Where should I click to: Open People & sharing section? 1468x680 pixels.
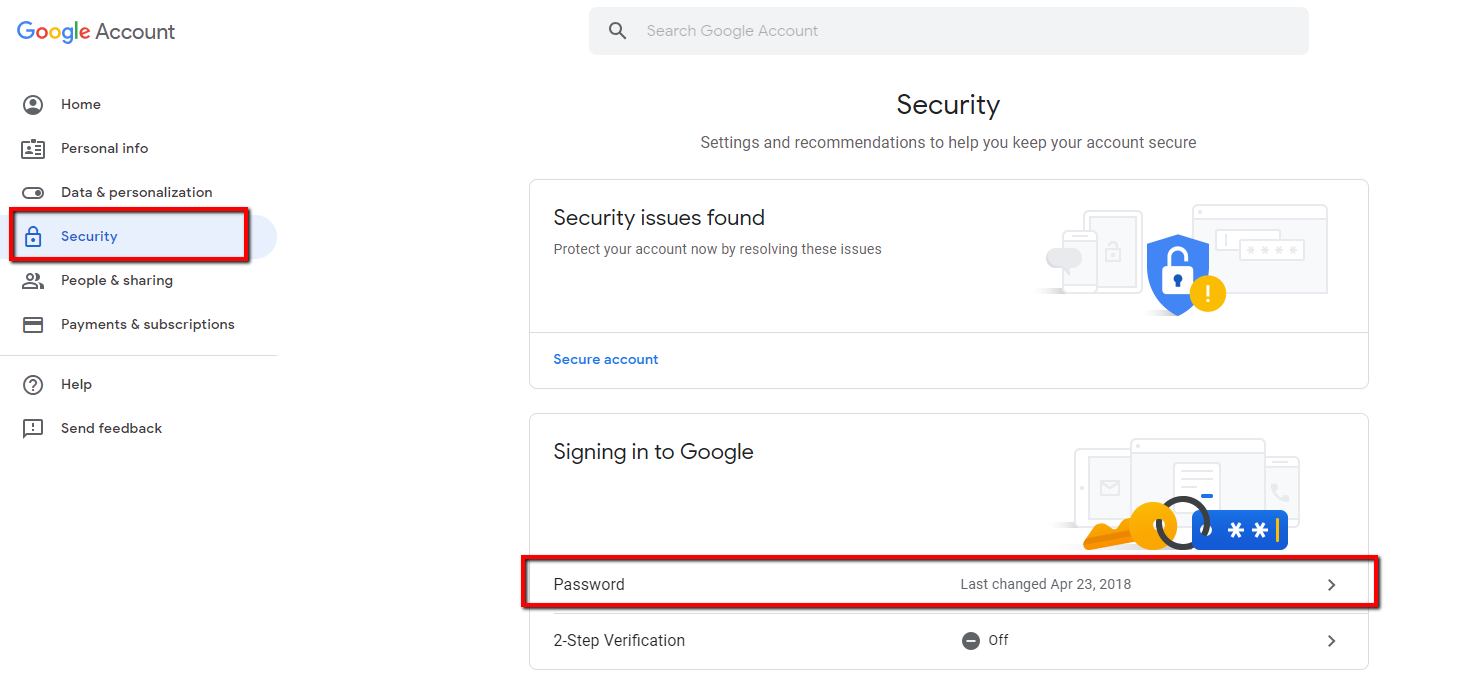pyautogui.click(x=116, y=281)
